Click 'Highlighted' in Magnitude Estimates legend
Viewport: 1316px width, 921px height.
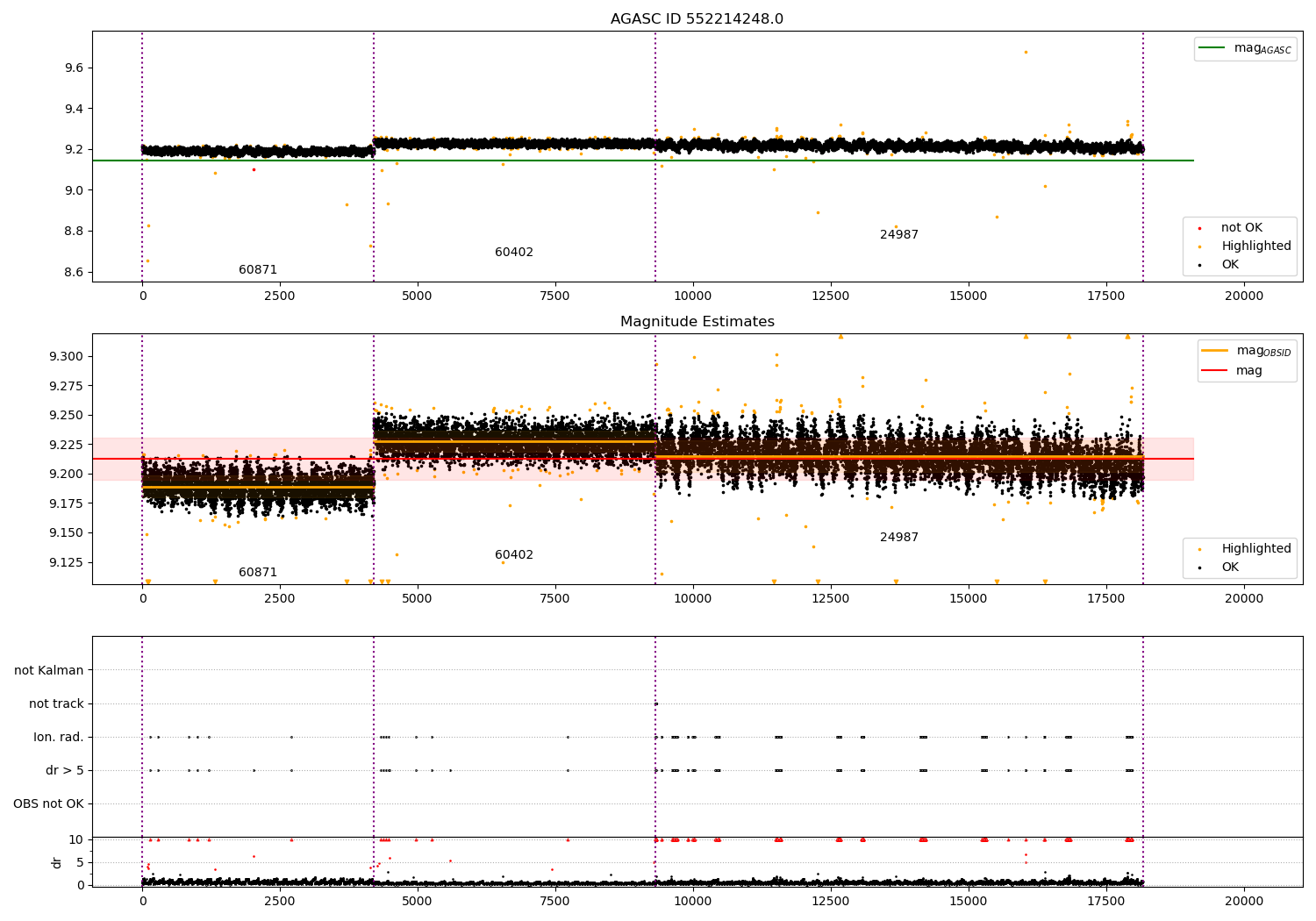[x=1256, y=549]
